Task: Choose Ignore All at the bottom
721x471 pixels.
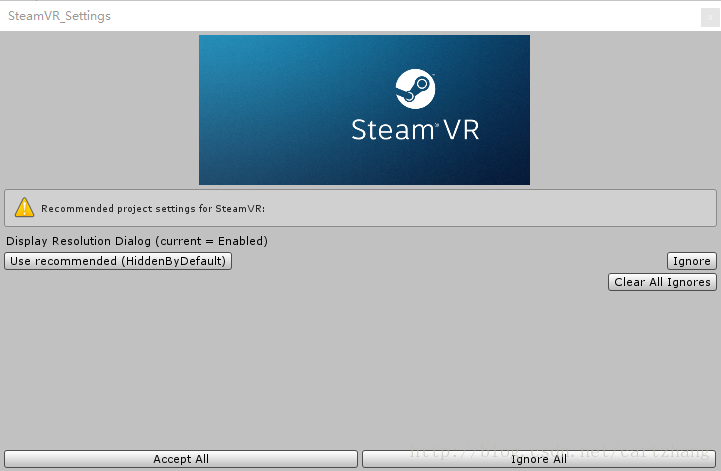Action: 539,459
